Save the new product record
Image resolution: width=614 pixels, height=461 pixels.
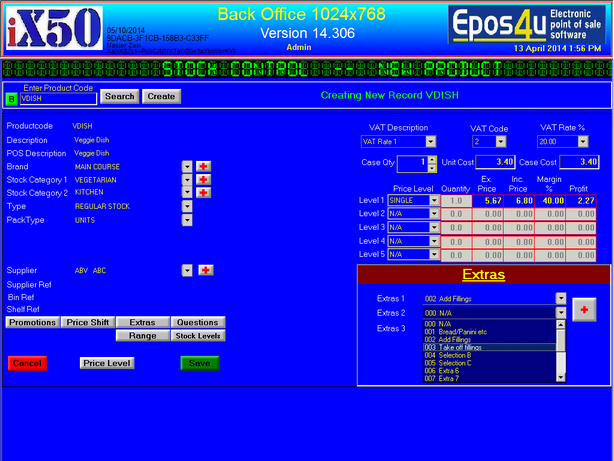tap(200, 363)
